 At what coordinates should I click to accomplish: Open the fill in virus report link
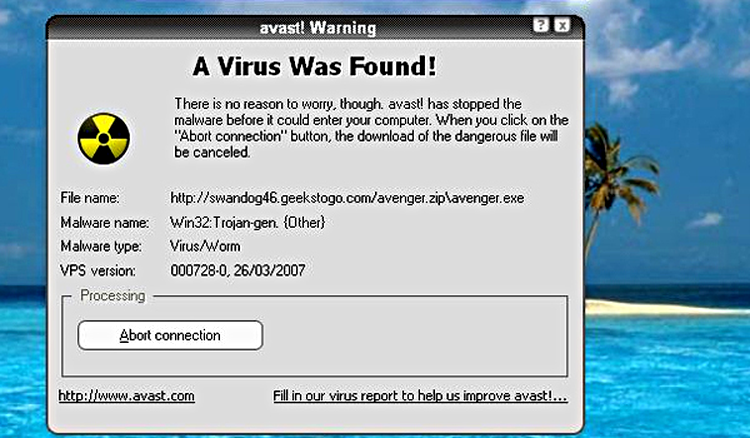click(420, 396)
